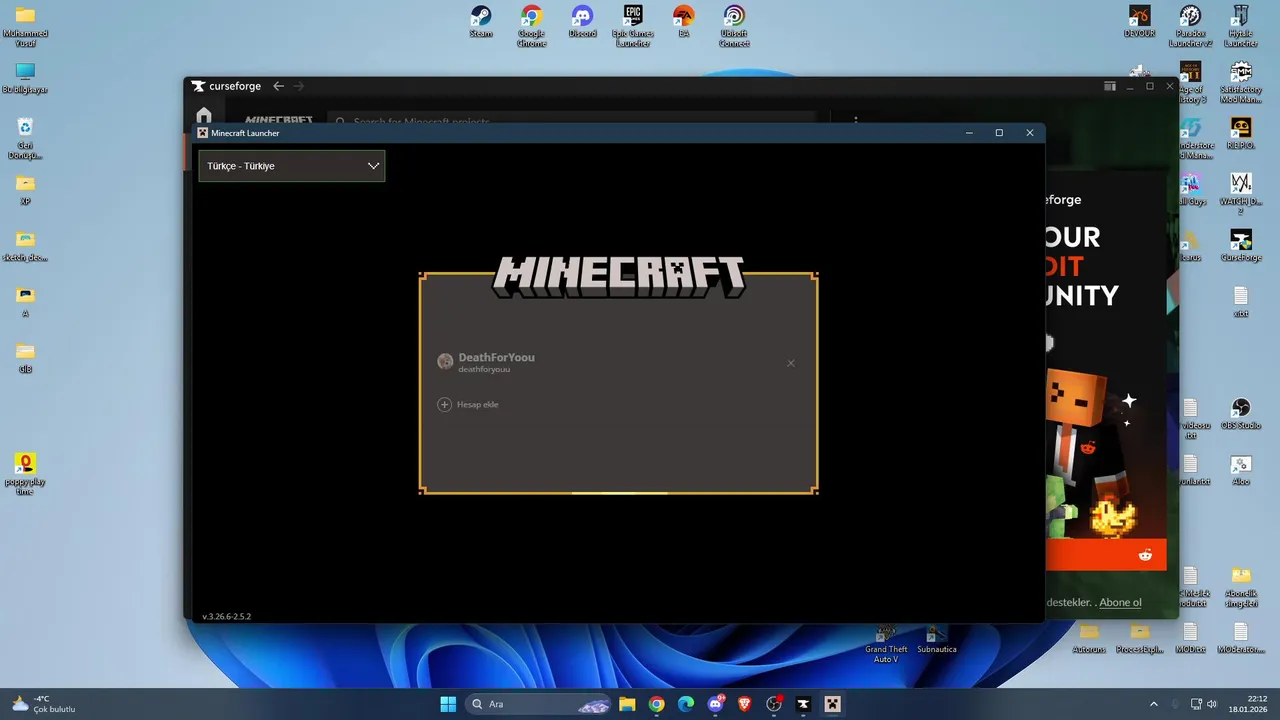Open the Grand Theft Auto V shortcut
Viewport: 1280px width, 720px height.
886,644
